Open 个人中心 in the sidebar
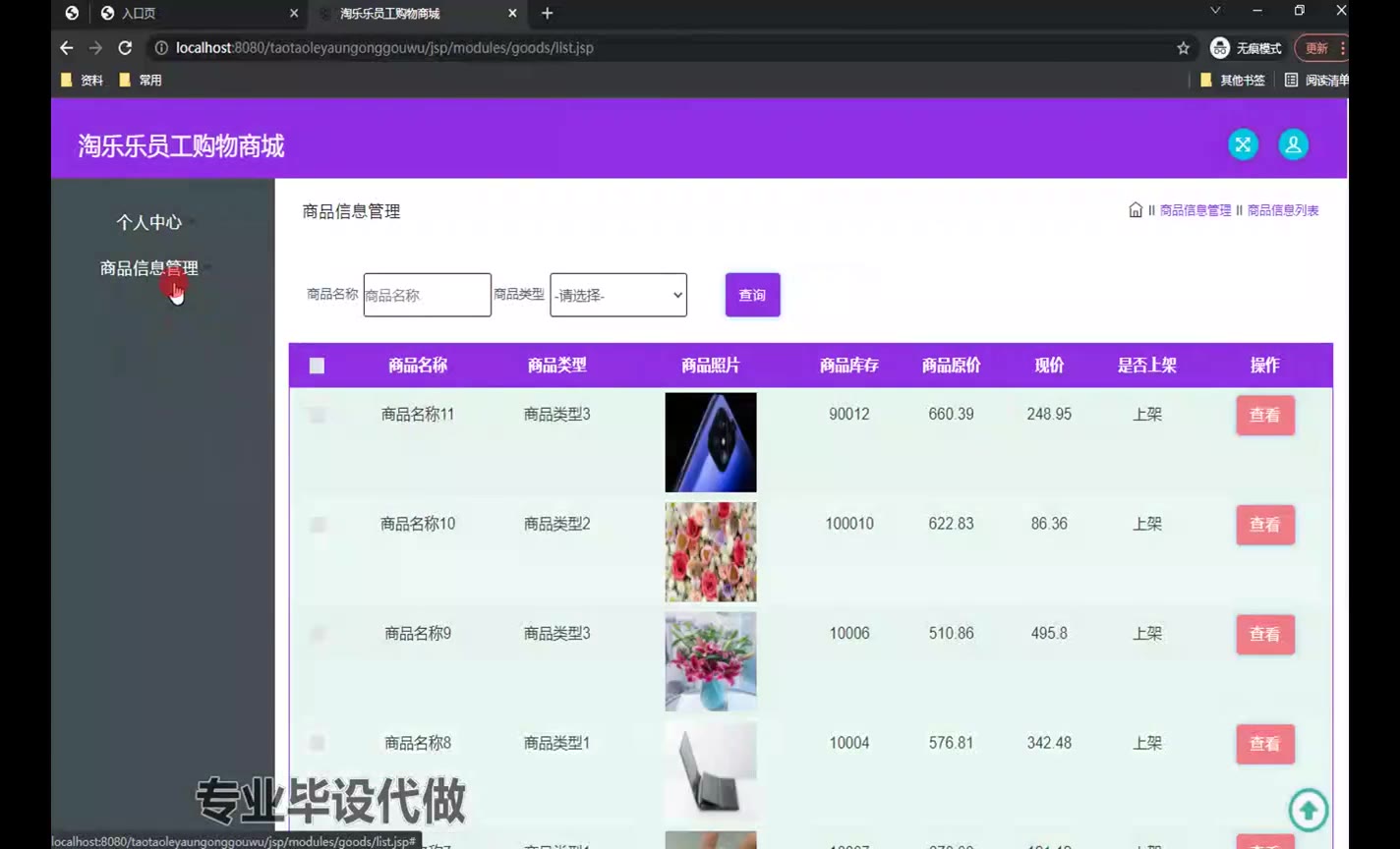The width and height of the screenshot is (1400, 849). pyautogui.click(x=148, y=222)
